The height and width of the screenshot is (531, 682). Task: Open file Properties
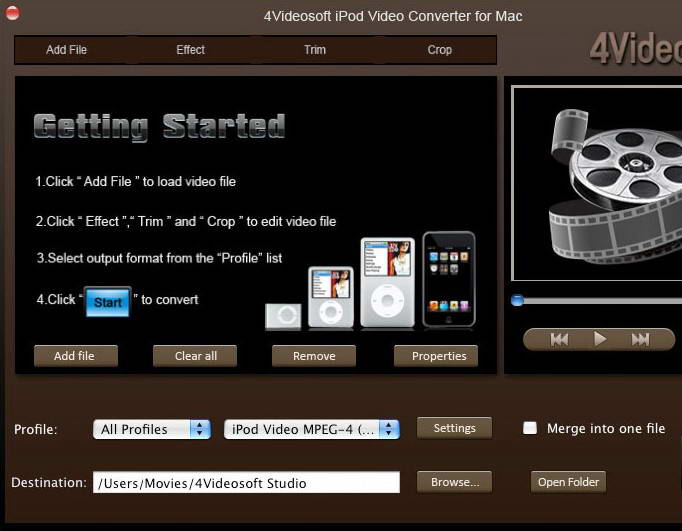click(x=436, y=356)
